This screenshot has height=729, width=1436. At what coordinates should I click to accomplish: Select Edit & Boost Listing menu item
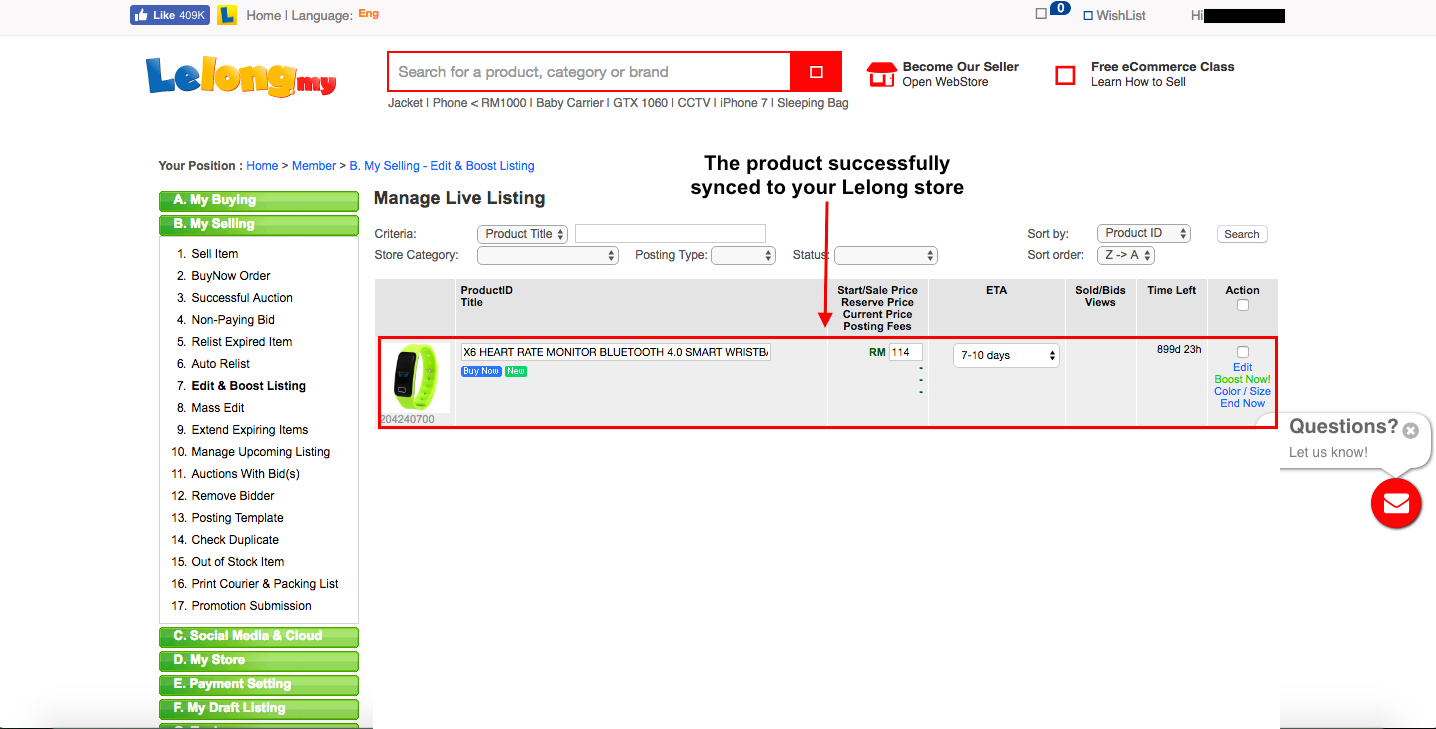coord(249,386)
